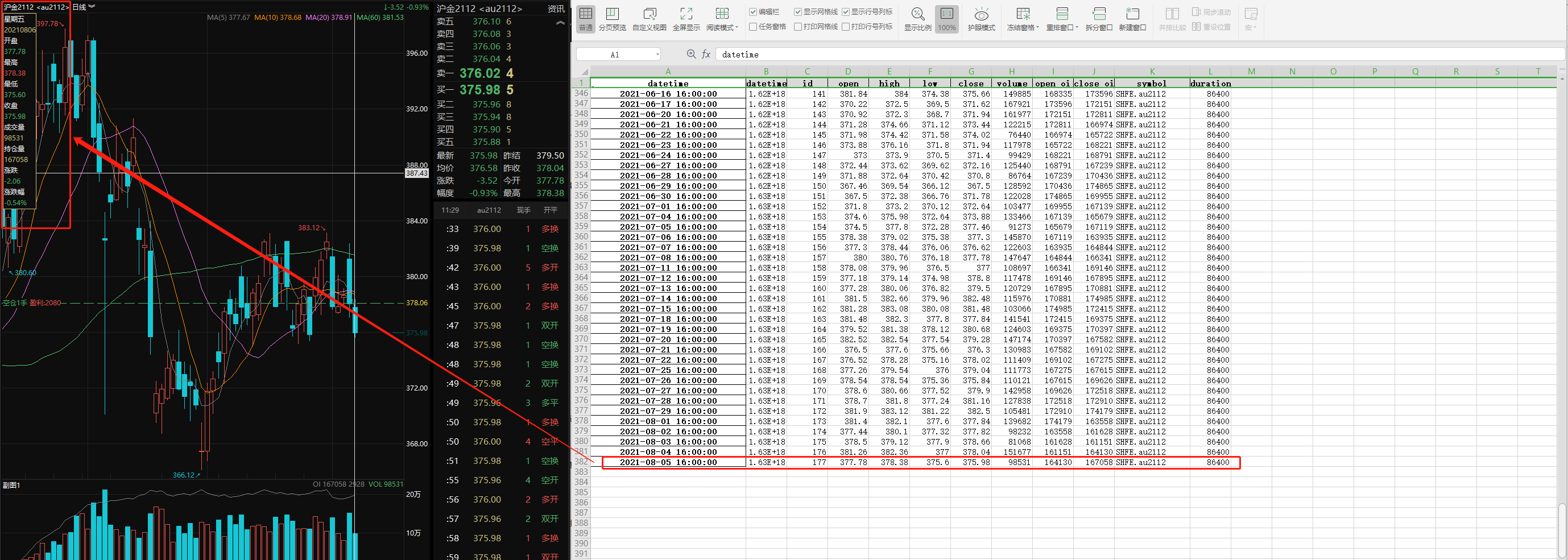Click the 100% zoom button
The height and width of the screenshot is (560, 1568).
coord(946,18)
